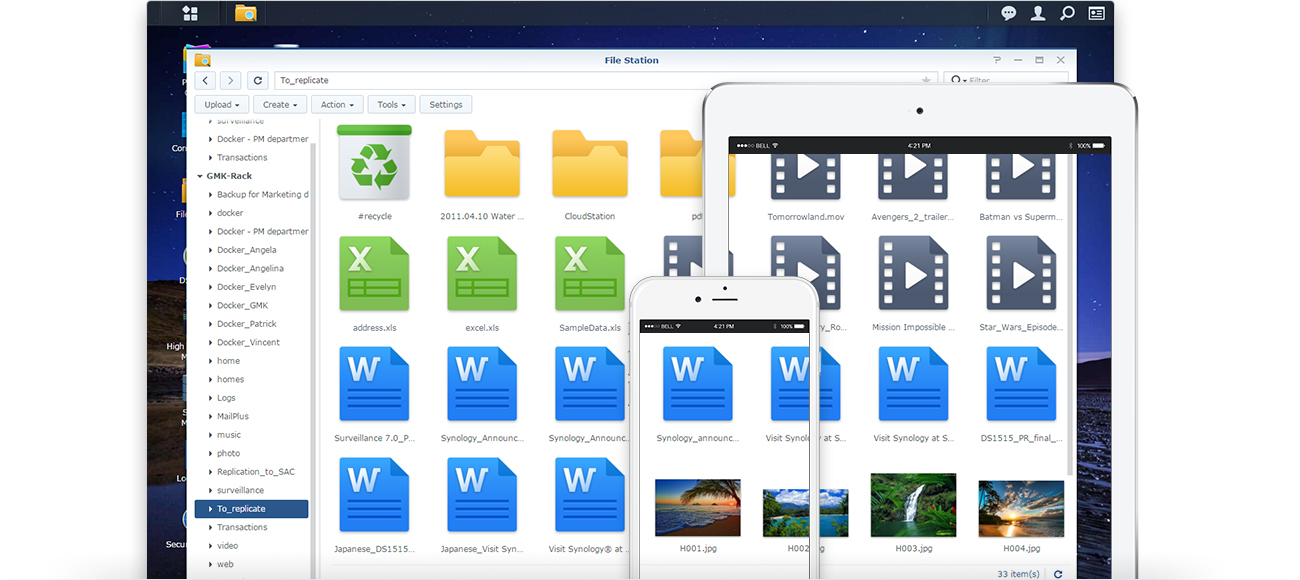The image size is (1300, 580).
Task: Click the To_replicate path address field
Action: coord(605,80)
